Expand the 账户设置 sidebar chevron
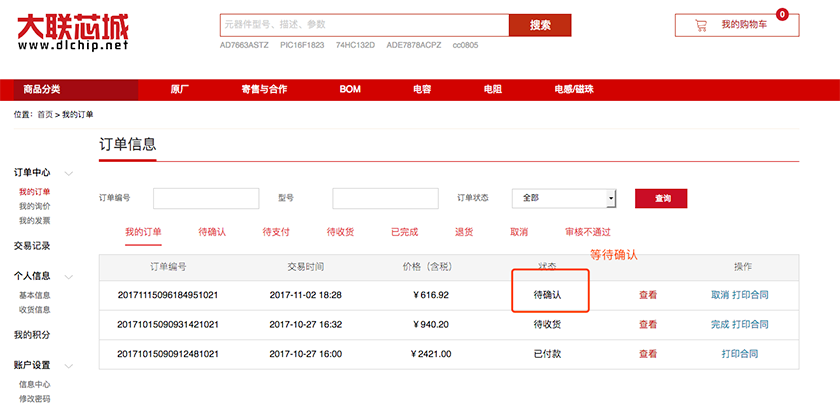 click(69, 366)
